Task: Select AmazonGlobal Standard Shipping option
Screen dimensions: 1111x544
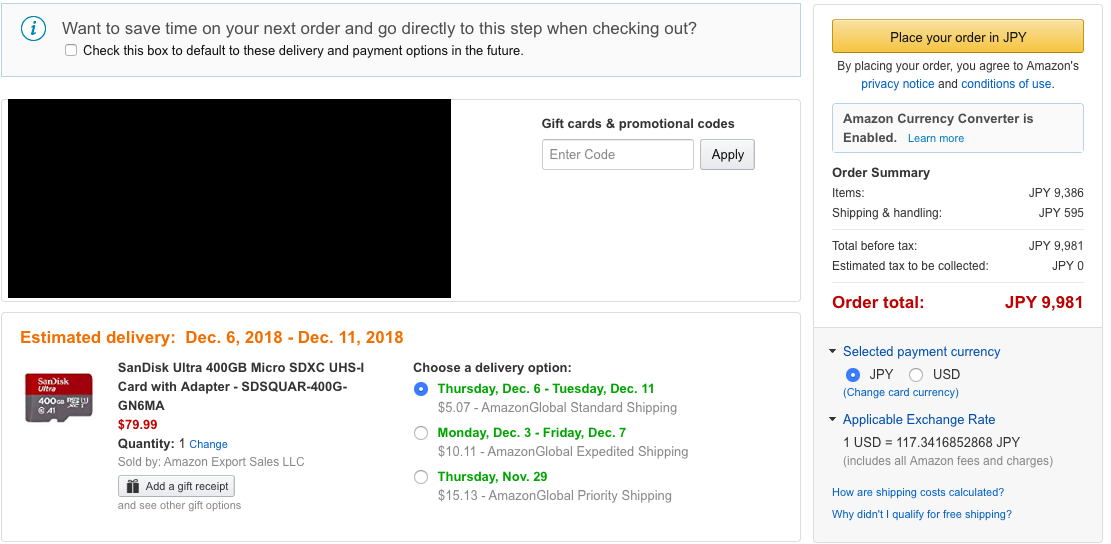Action: [421, 389]
